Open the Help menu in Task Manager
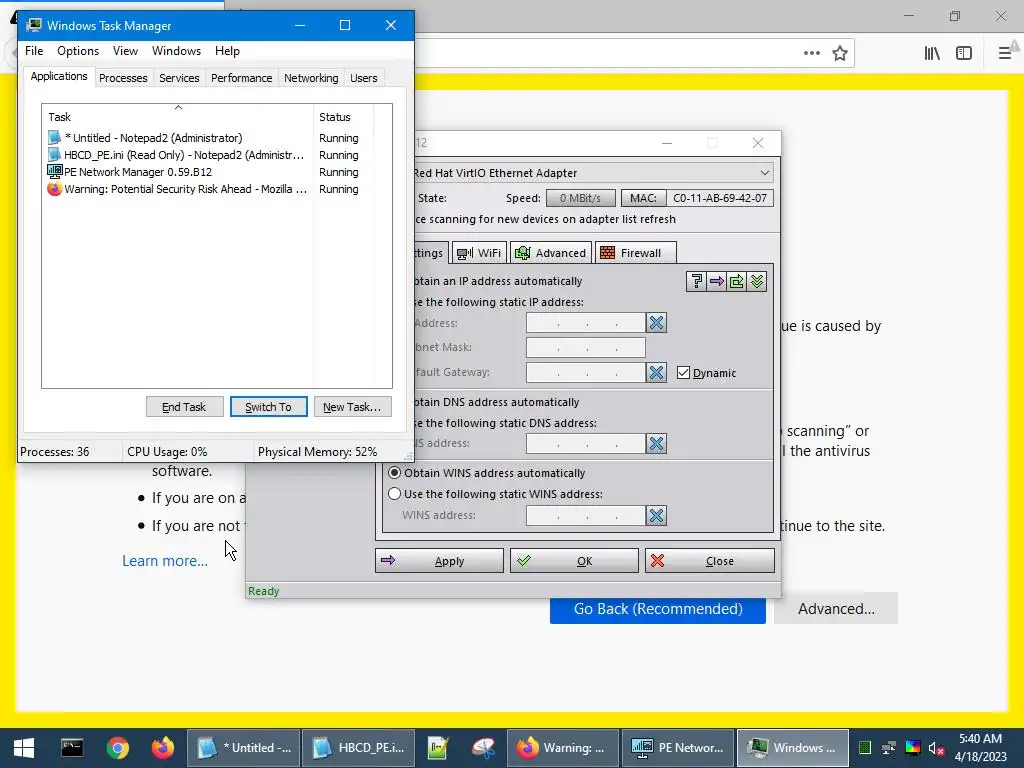 click(x=227, y=51)
